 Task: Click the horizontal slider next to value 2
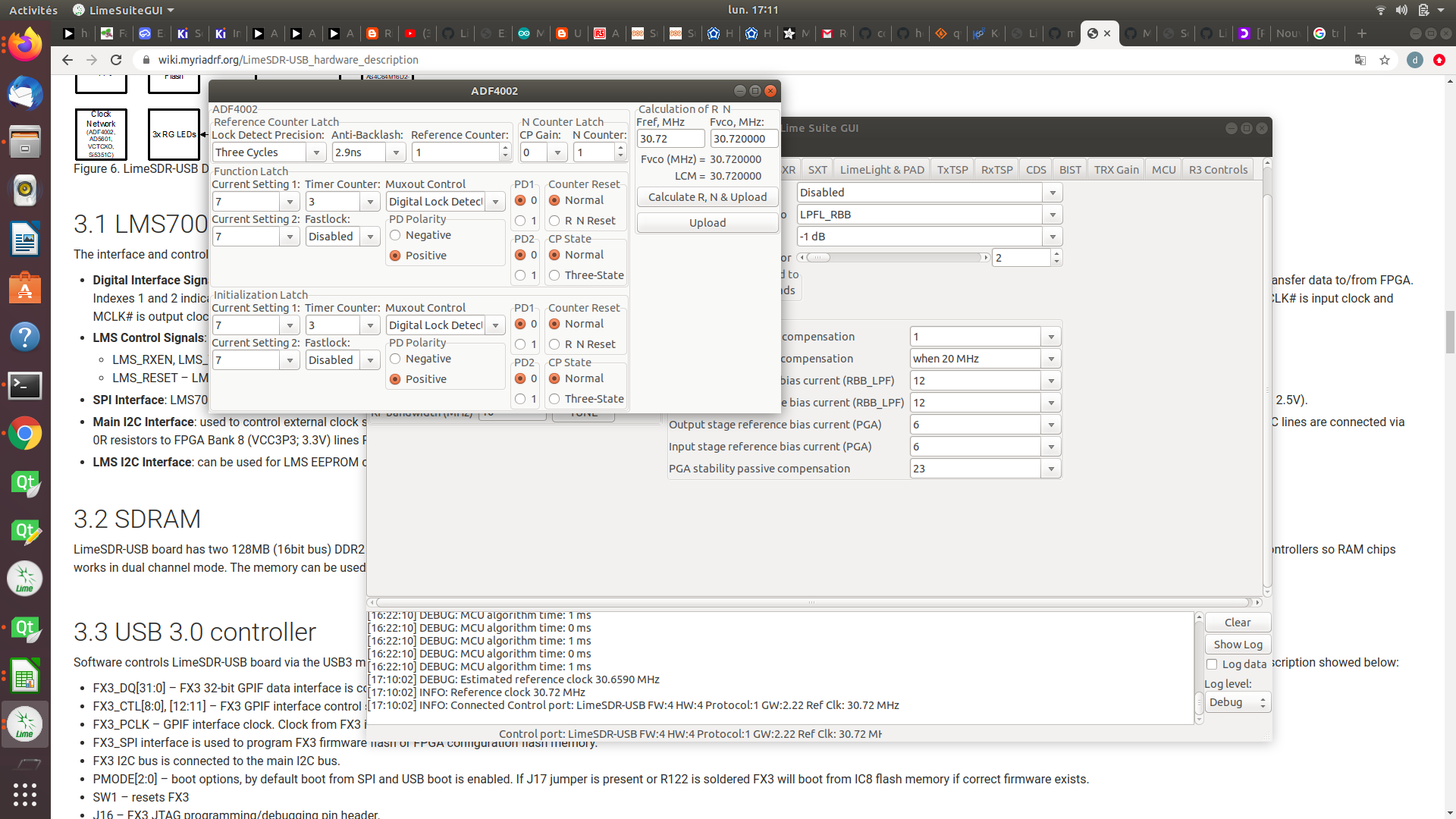[x=895, y=258]
